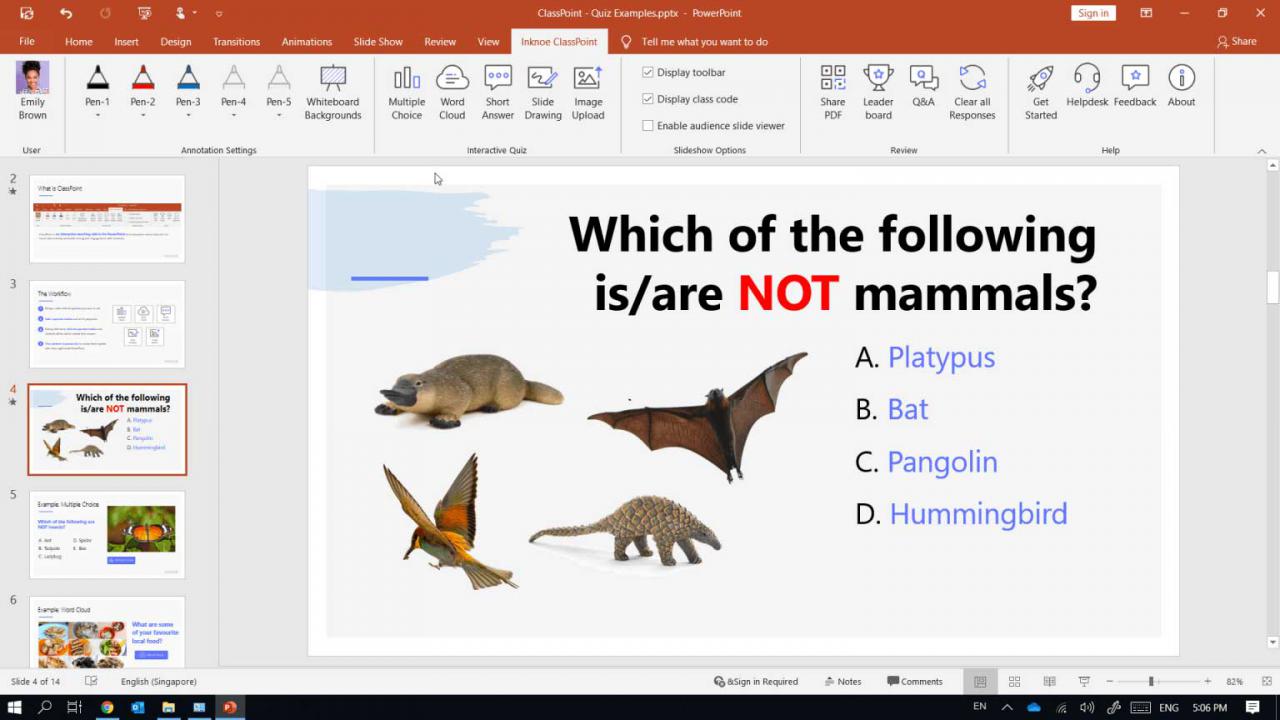Toggle Display class code checkbox
This screenshot has width=1280, height=720.
point(648,99)
